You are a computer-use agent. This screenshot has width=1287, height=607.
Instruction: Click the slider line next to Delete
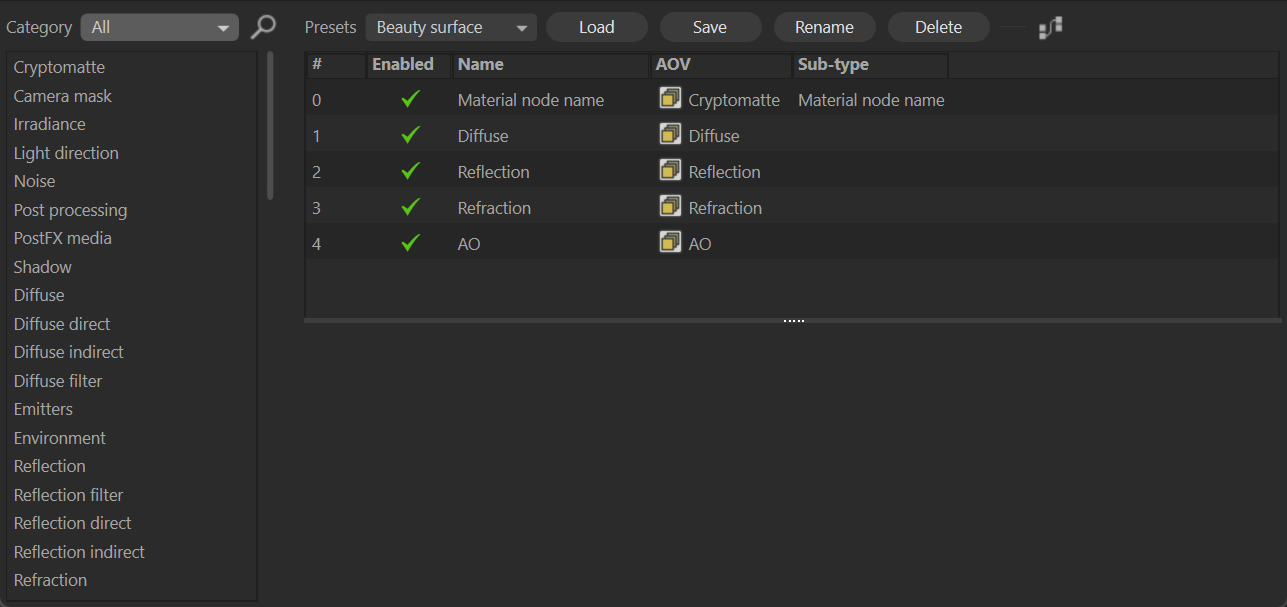click(x=1013, y=28)
